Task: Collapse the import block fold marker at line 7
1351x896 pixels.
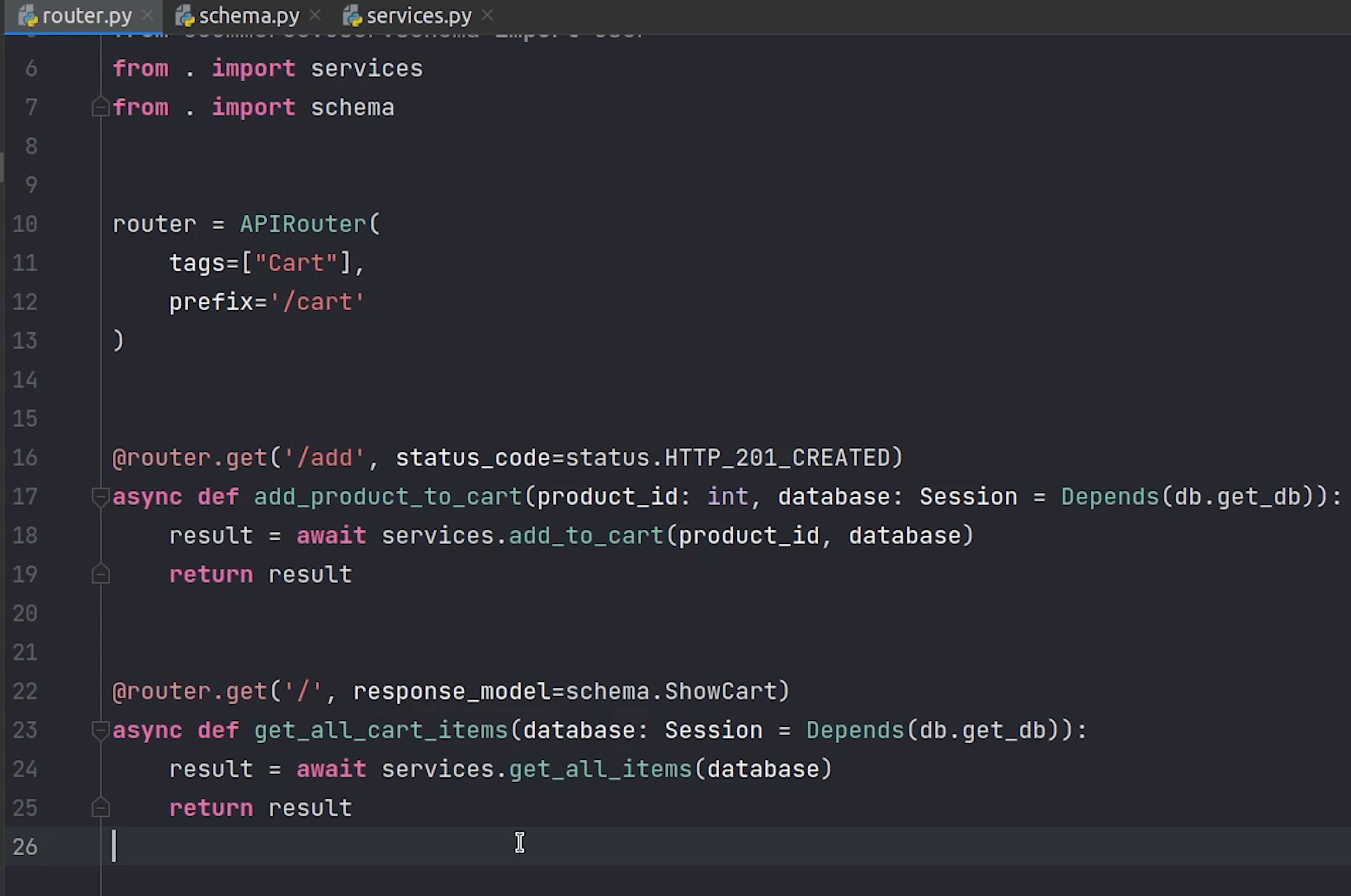Action: pos(100,107)
